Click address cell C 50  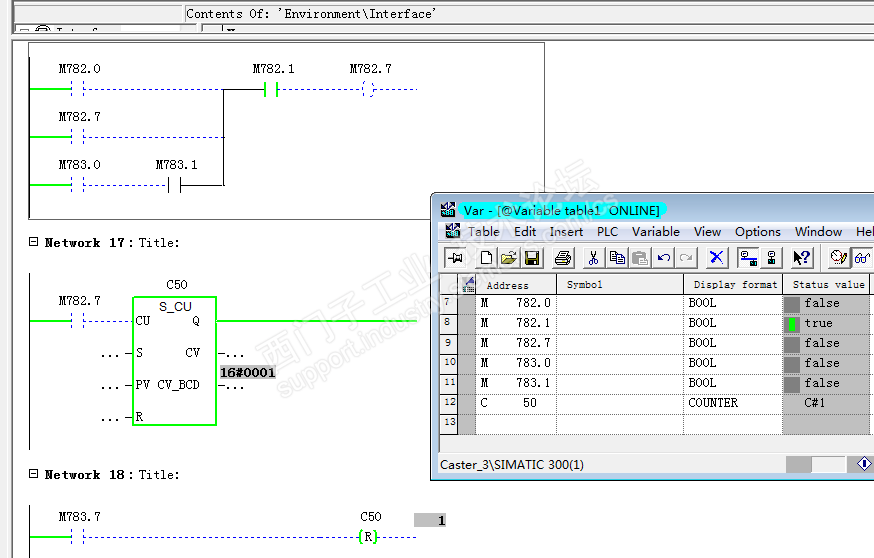click(x=516, y=403)
